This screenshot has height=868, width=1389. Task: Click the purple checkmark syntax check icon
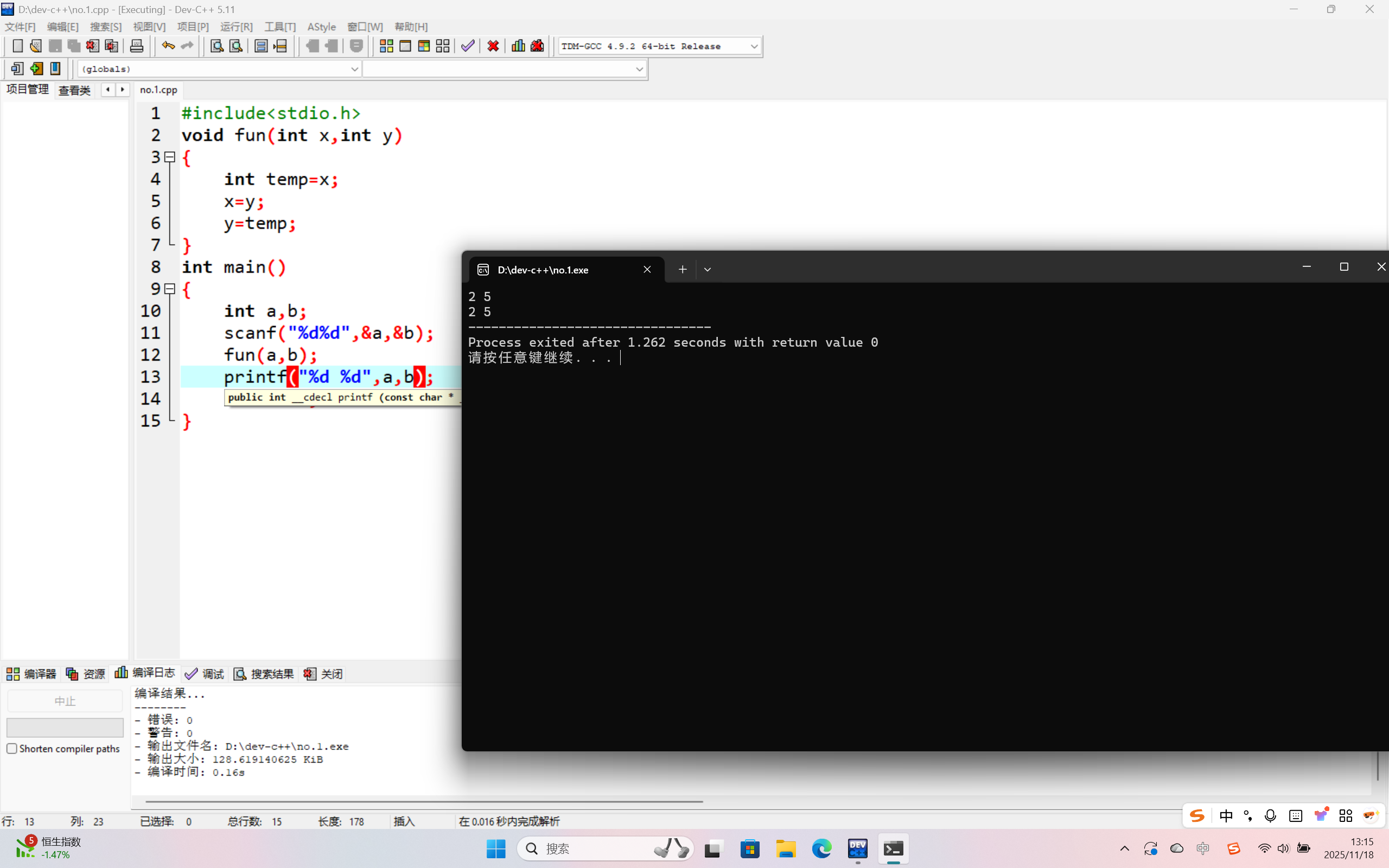pyautogui.click(x=468, y=46)
